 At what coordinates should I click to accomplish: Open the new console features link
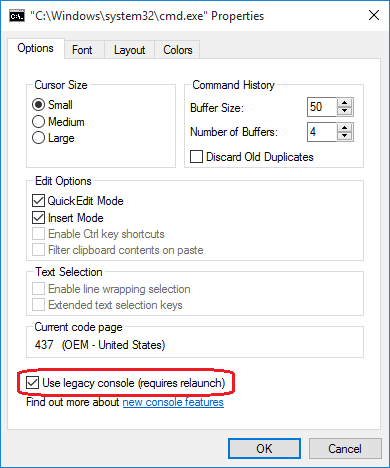point(173,402)
